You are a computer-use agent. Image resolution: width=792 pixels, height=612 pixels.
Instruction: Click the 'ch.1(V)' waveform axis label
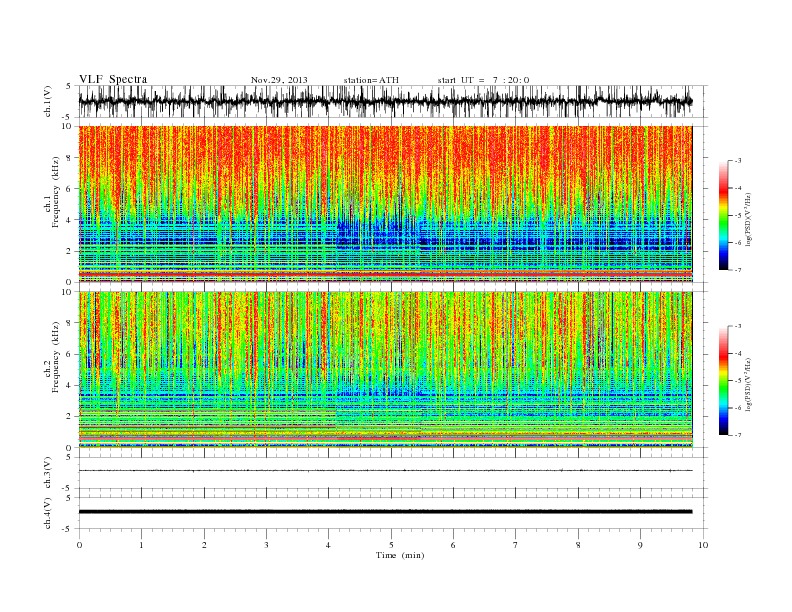pos(47,101)
